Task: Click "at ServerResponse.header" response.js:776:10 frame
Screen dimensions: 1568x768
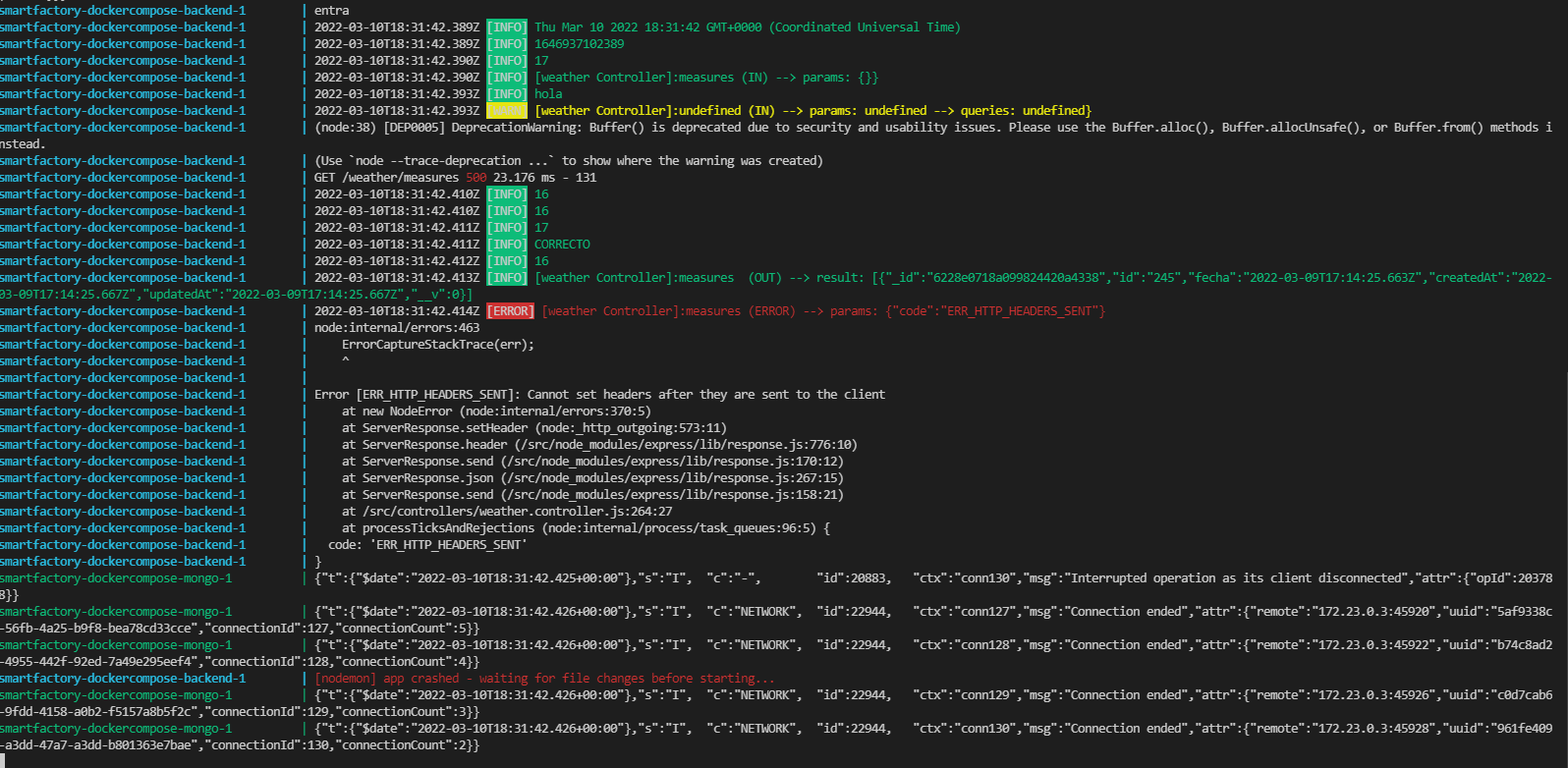Action: pos(599,445)
